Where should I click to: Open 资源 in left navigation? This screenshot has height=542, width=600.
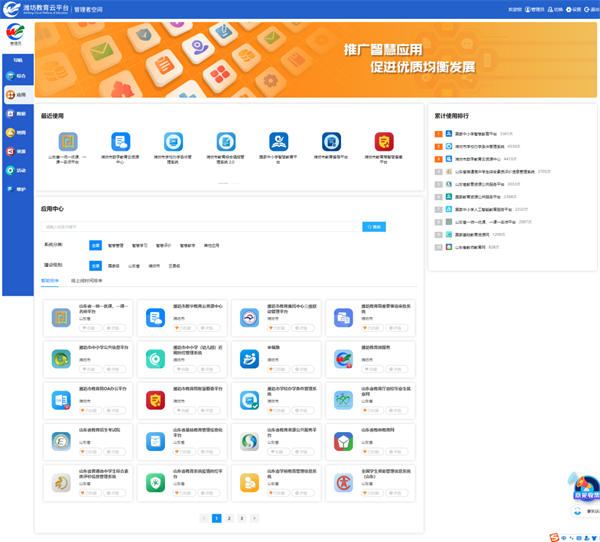pyautogui.click(x=18, y=152)
